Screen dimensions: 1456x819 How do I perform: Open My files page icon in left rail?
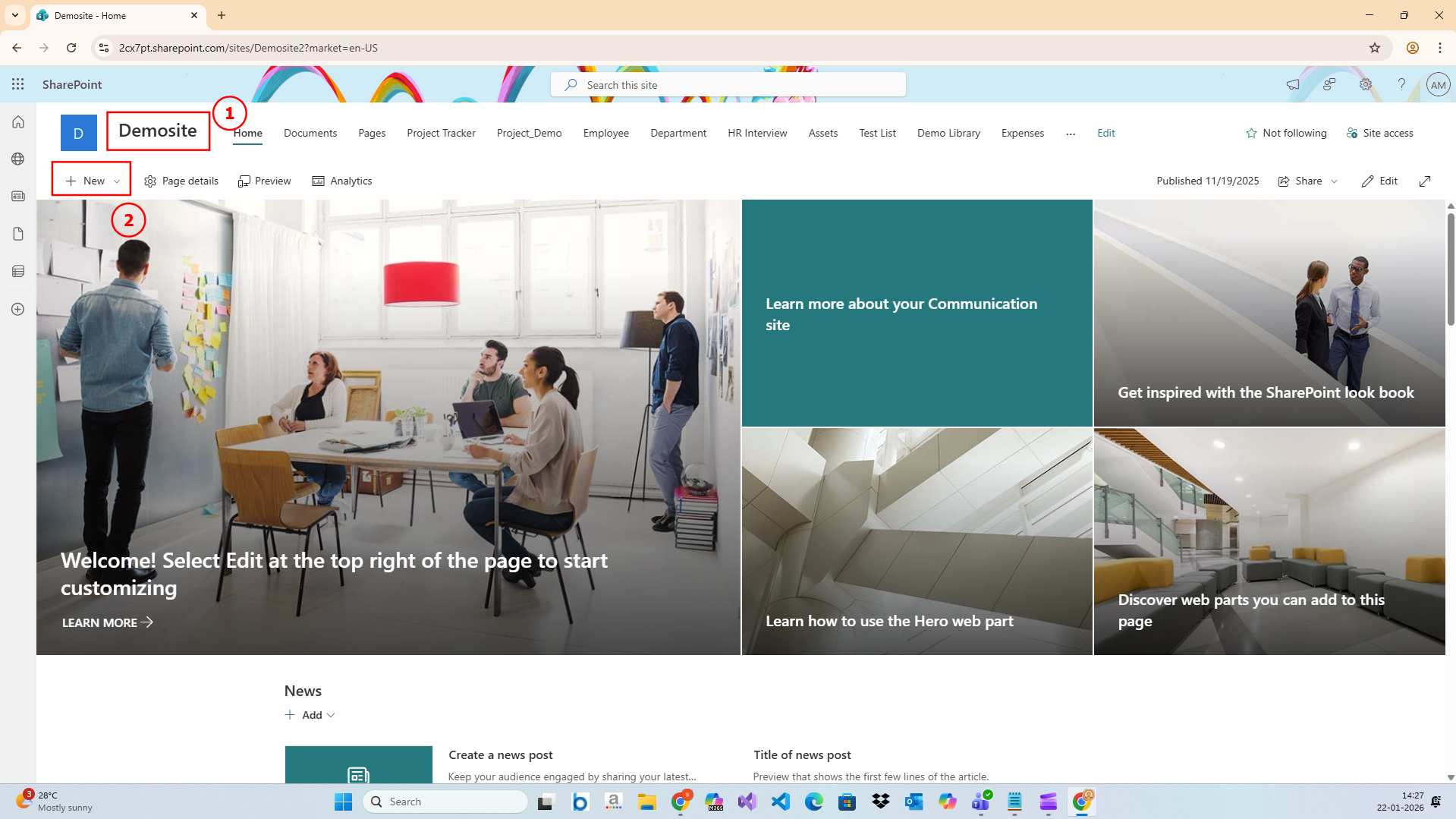point(18,234)
